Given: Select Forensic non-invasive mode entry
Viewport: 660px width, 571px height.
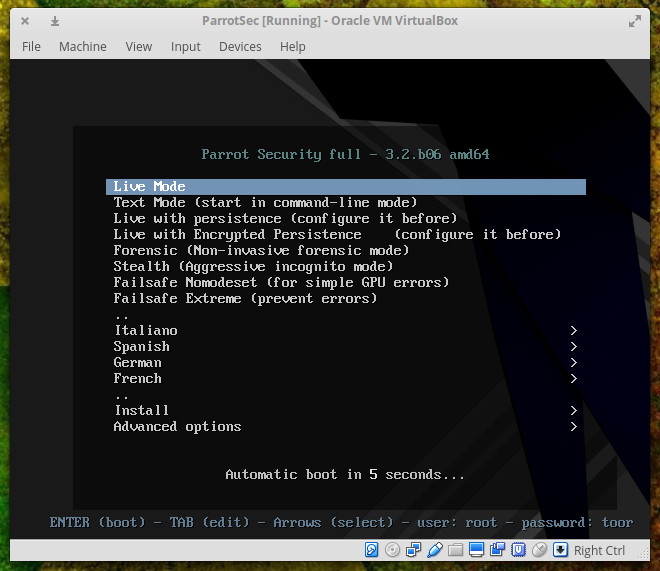Looking at the screenshot, I should pyautogui.click(x=346, y=250).
